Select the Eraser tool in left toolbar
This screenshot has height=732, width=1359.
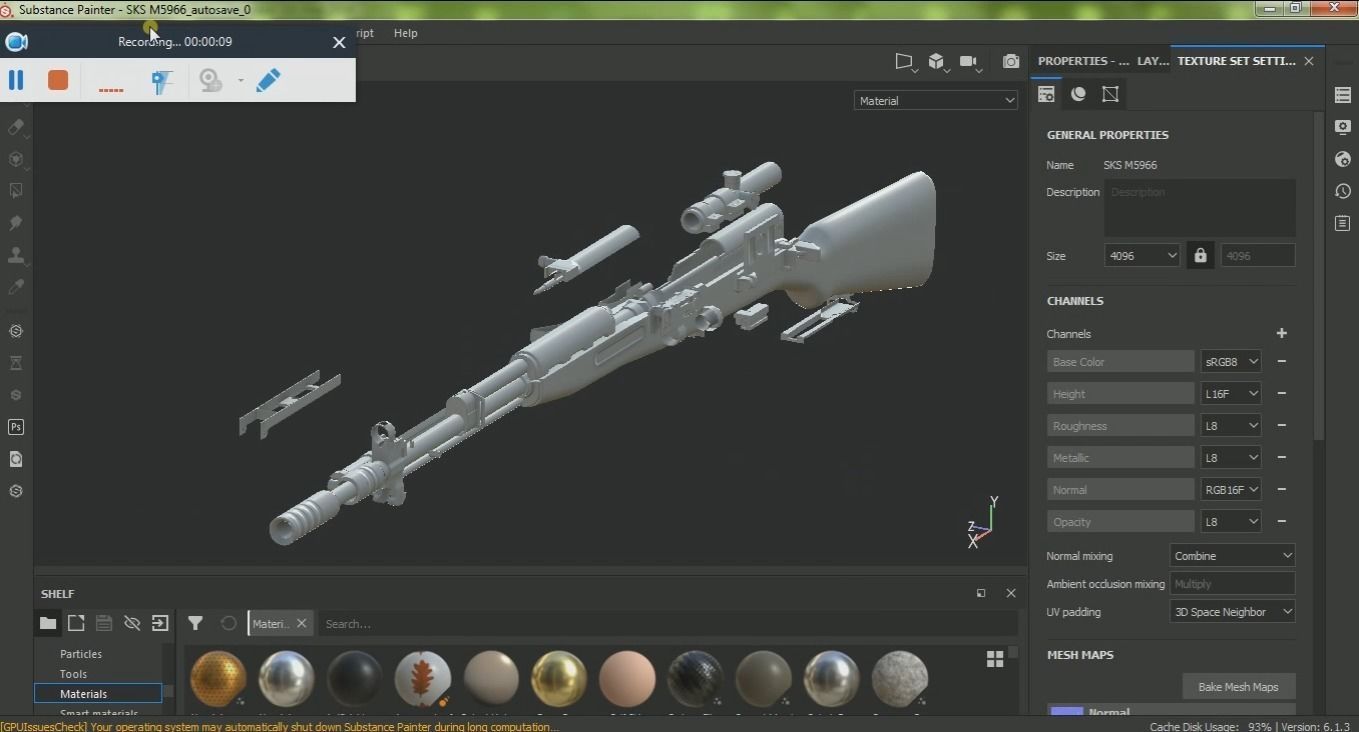point(16,127)
